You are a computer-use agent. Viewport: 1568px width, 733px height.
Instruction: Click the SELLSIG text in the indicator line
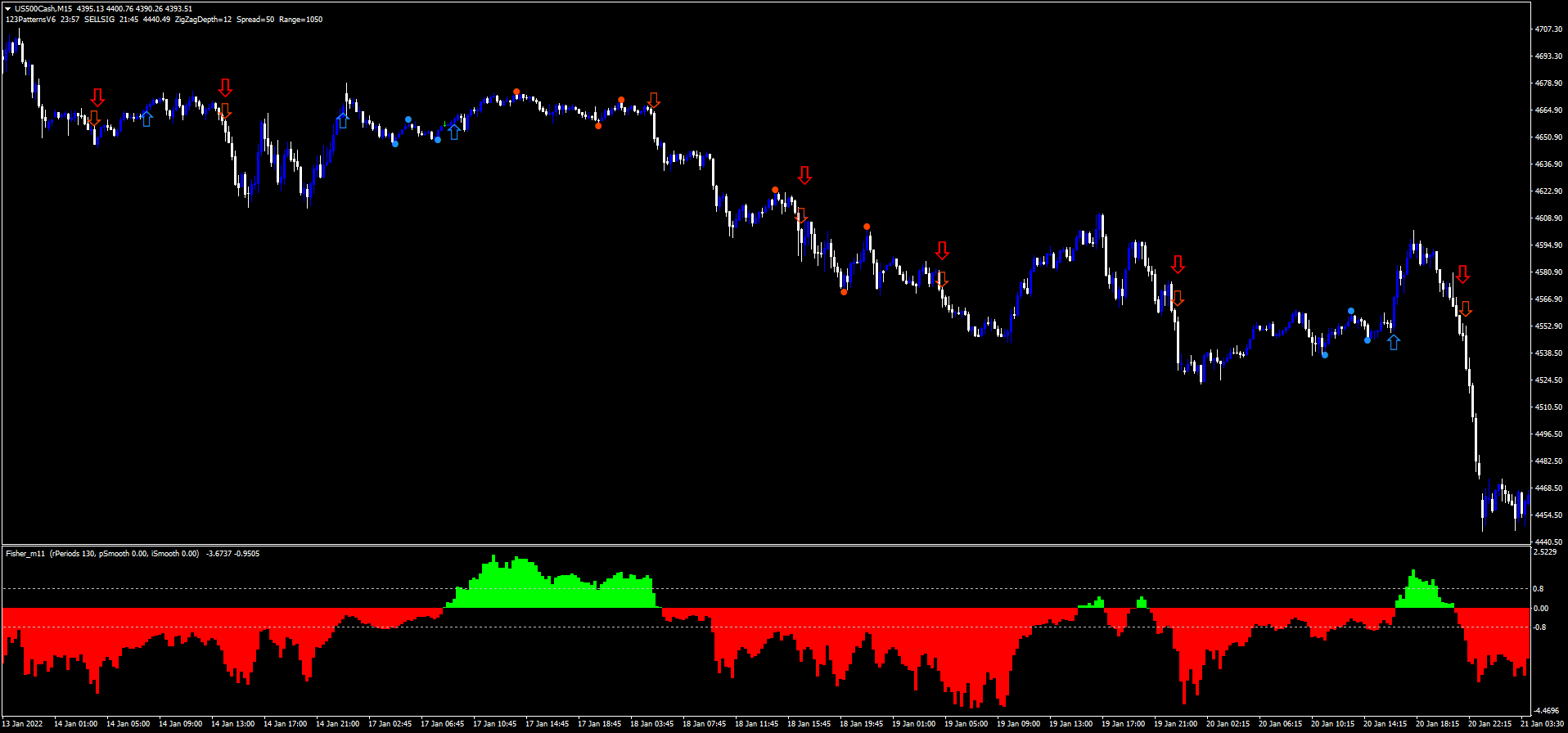tap(99, 20)
